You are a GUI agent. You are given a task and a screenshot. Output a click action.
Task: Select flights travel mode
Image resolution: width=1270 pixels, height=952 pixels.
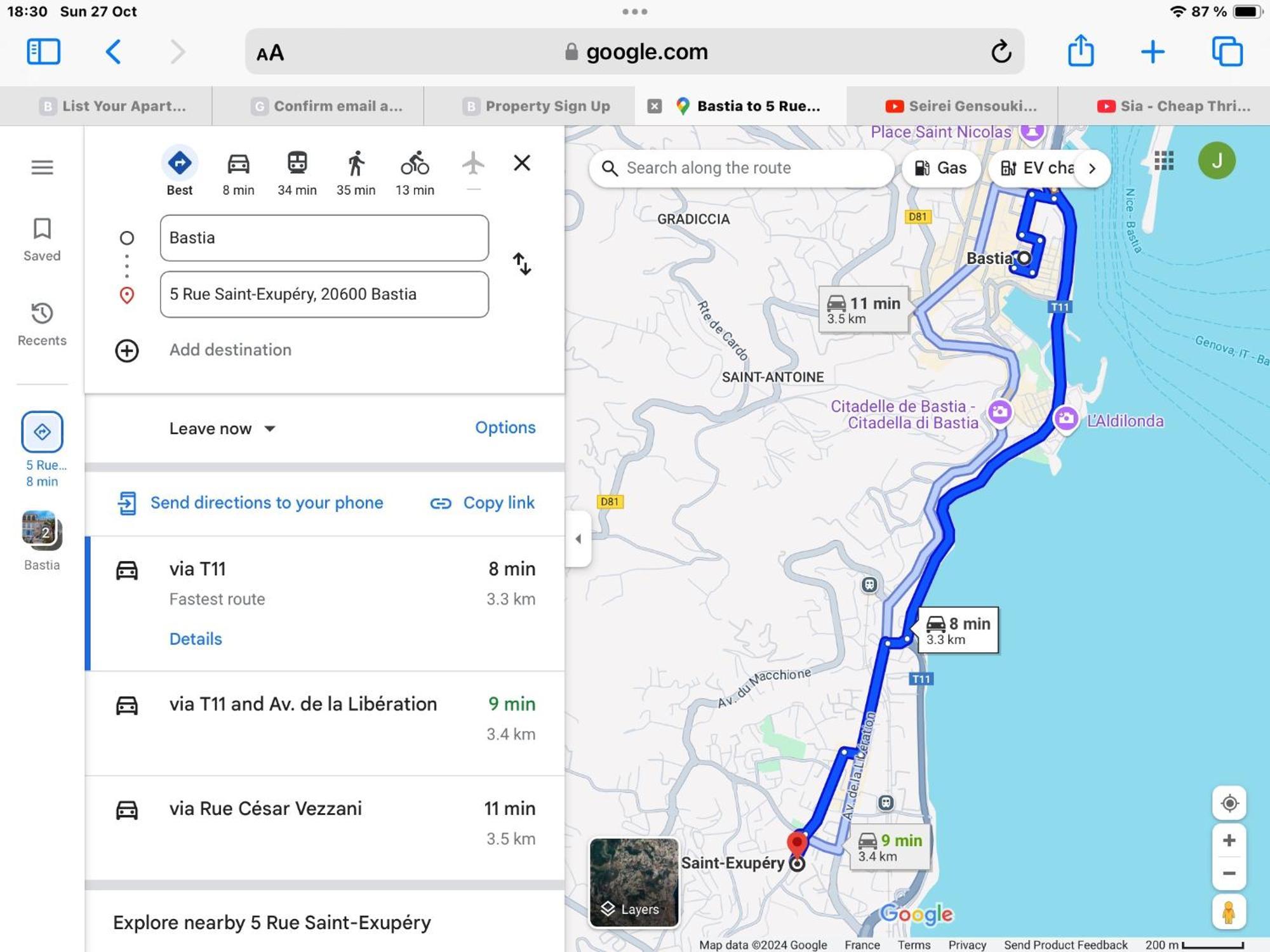(473, 170)
